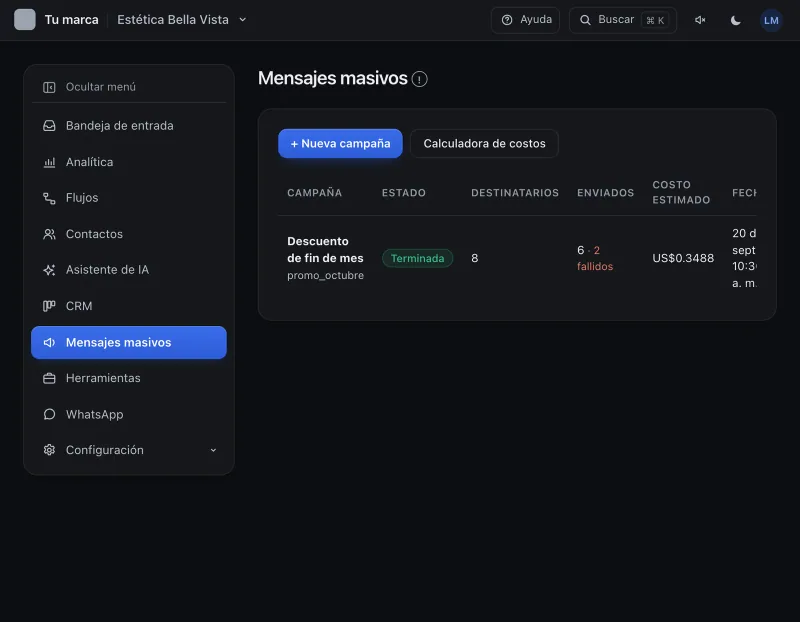Click the Mensajes masivos megaphone icon
800x622 pixels.
pyautogui.click(x=49, y=342)
